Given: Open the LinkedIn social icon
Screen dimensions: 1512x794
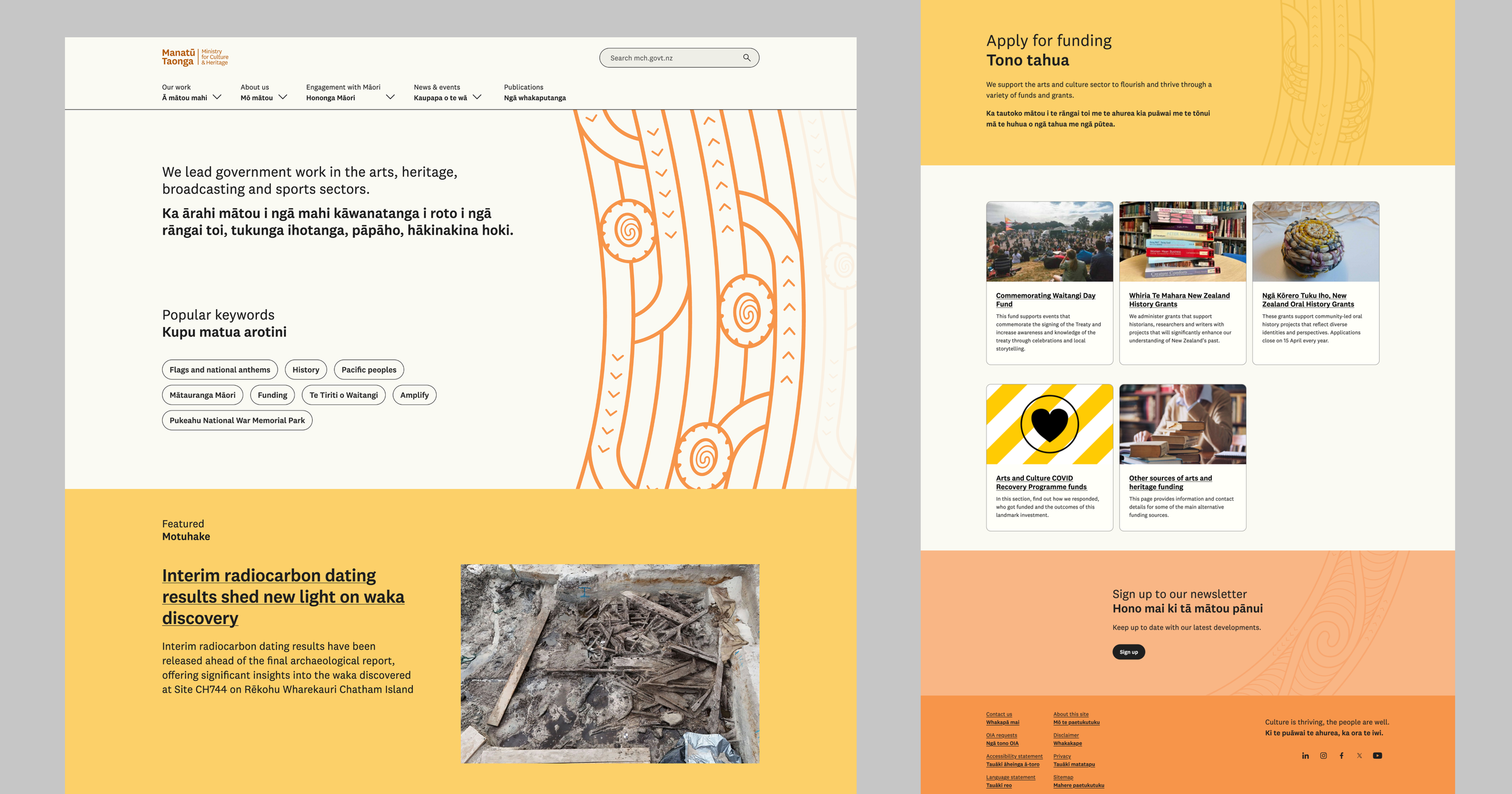Looking at the screenshot, I should tap(1305, 756).
